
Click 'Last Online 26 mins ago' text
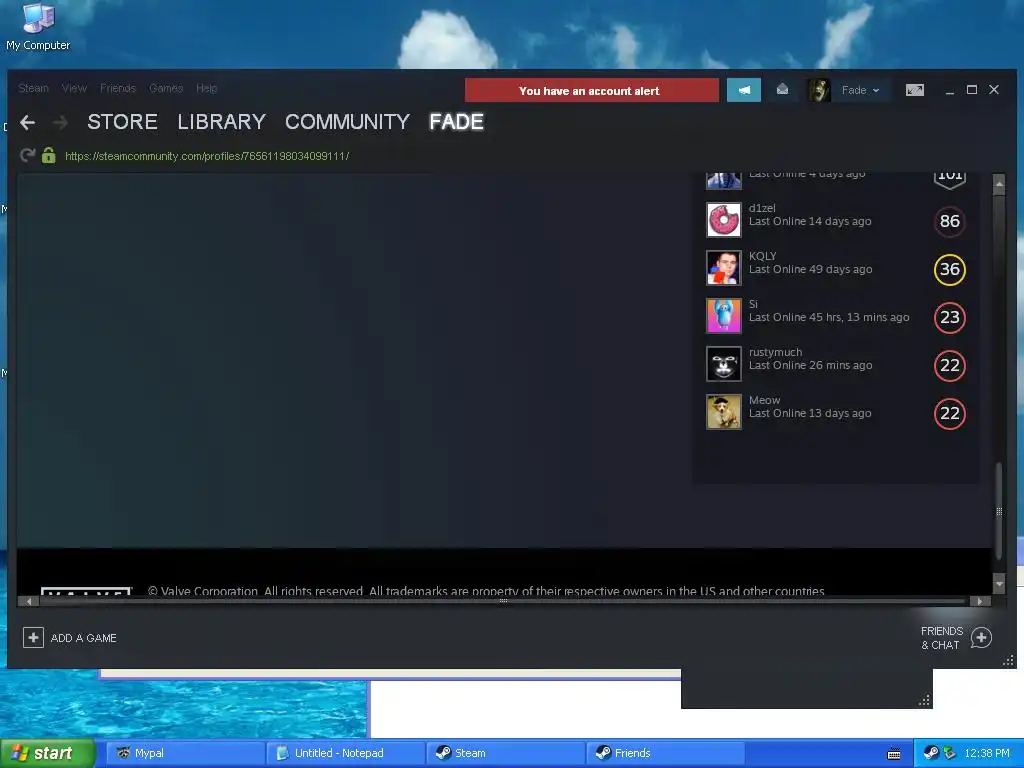[810, 366]
